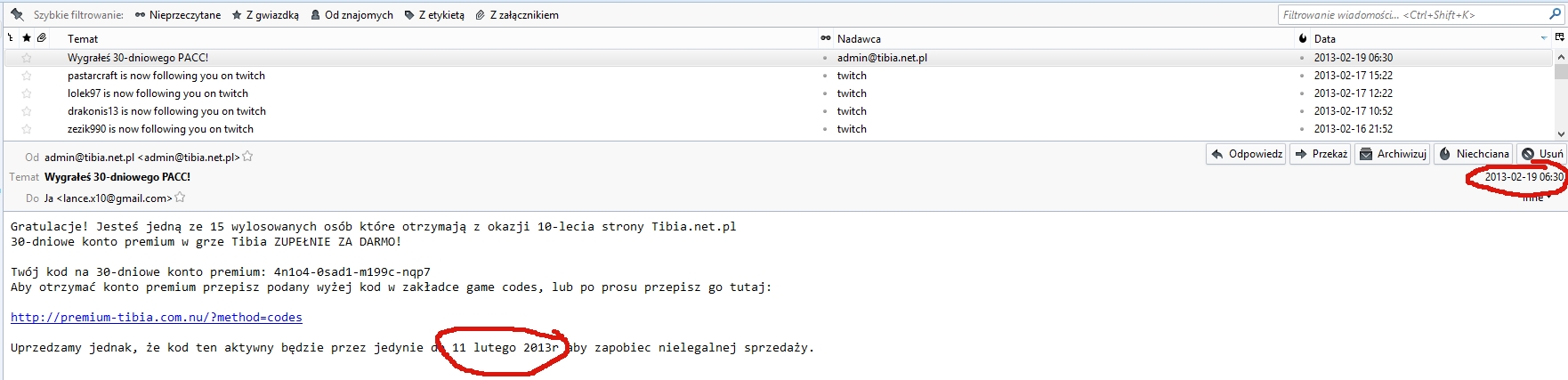
Task: Toggle Data column sort direction arrow
Action: [1544, 38]
